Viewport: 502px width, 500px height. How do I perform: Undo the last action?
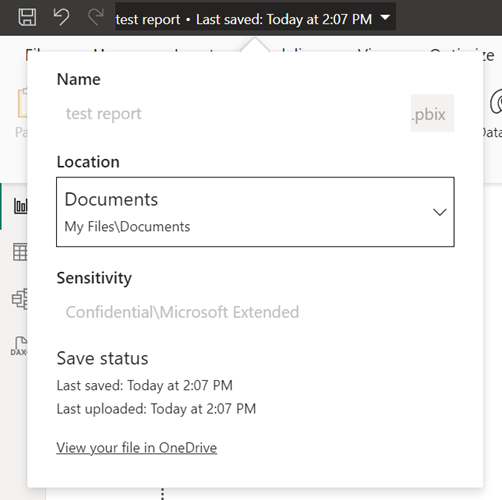tap(61, 17)
